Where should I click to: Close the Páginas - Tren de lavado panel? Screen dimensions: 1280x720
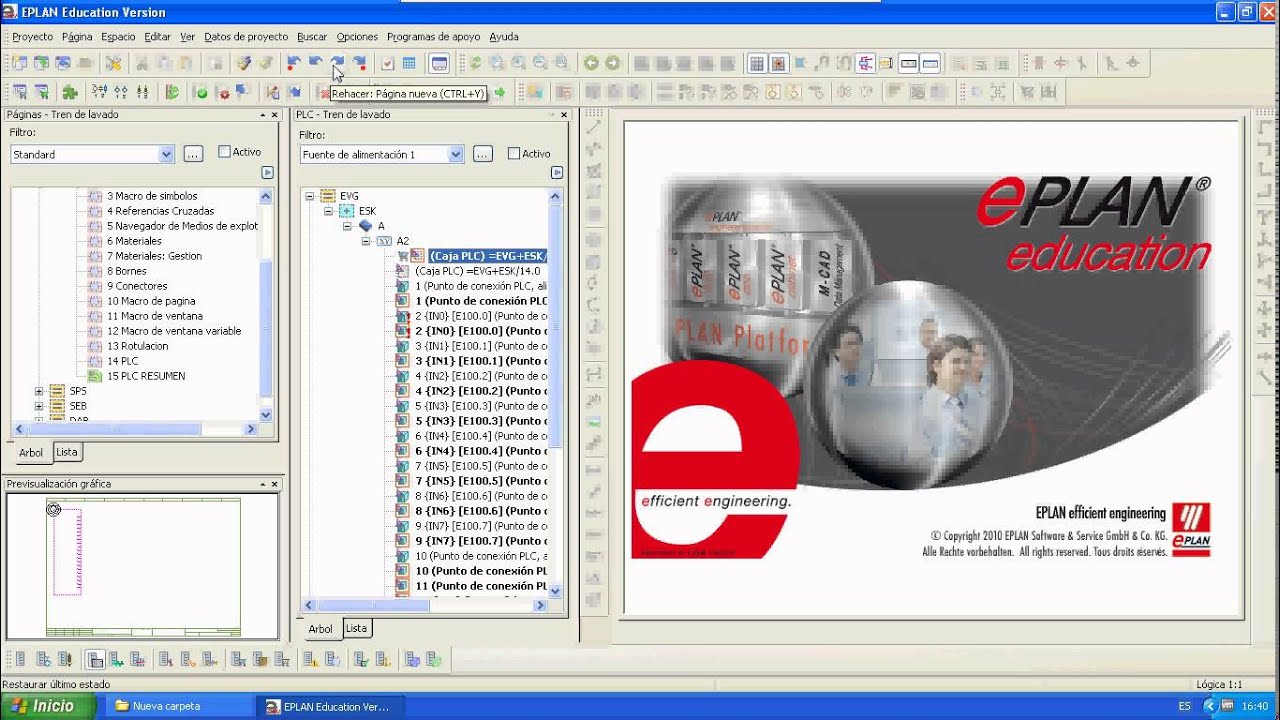[x=274, y=115]
